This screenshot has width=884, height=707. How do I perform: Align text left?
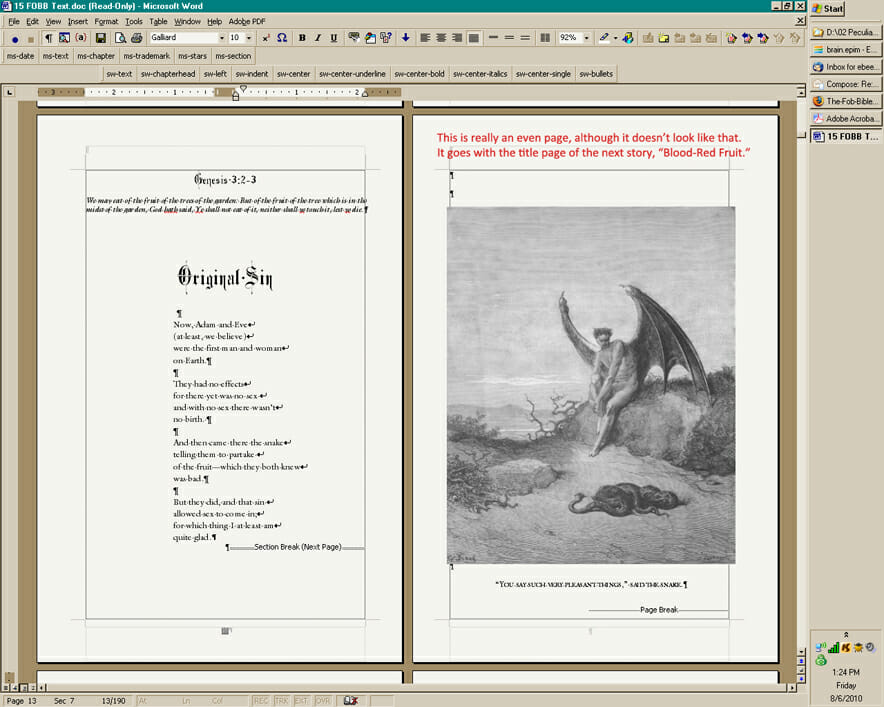tap(425, 38)
